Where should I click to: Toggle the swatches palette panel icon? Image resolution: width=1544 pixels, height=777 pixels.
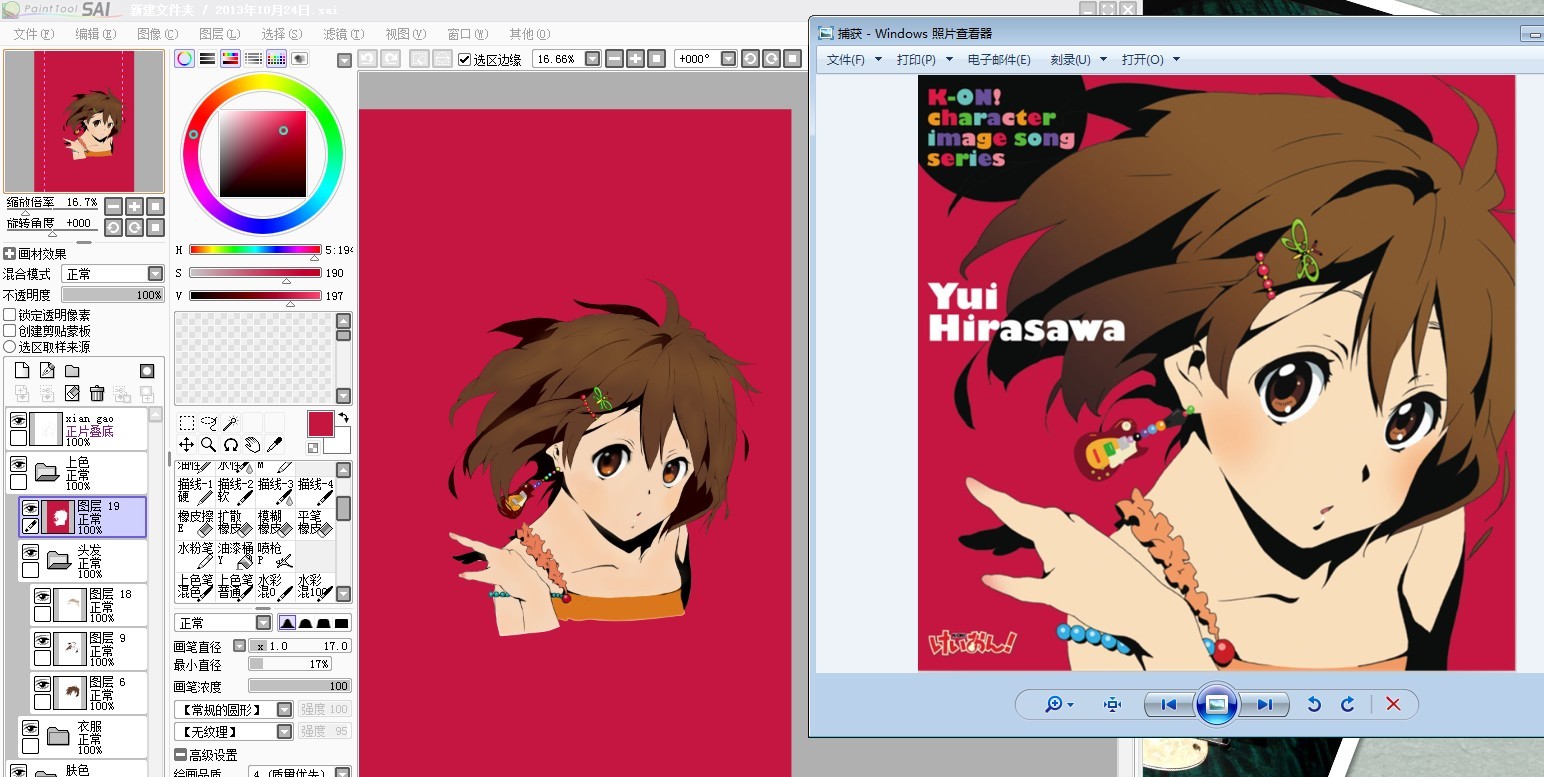(277, 59)
